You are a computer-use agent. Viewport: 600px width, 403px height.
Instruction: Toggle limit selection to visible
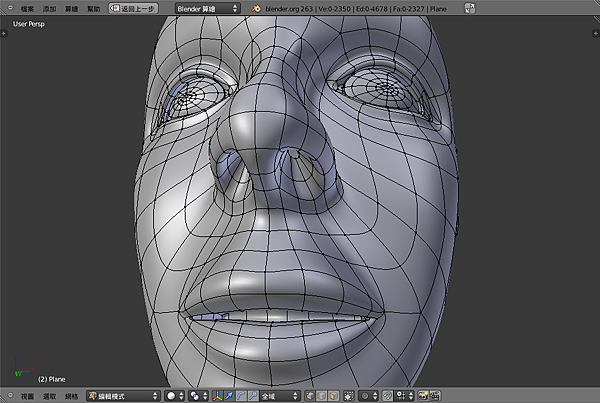click(350, 396)
